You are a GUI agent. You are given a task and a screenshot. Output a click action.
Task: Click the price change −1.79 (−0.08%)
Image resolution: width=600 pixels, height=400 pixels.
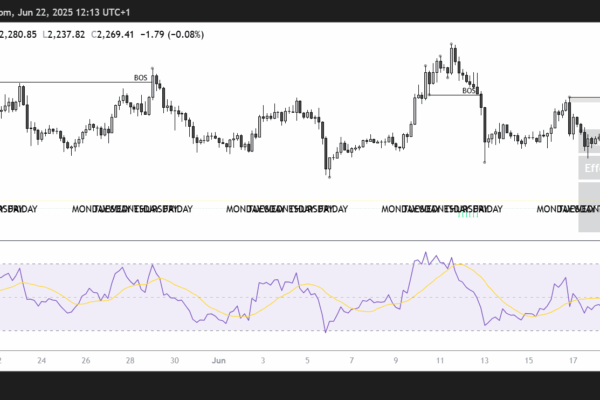(x=172, y=34)
